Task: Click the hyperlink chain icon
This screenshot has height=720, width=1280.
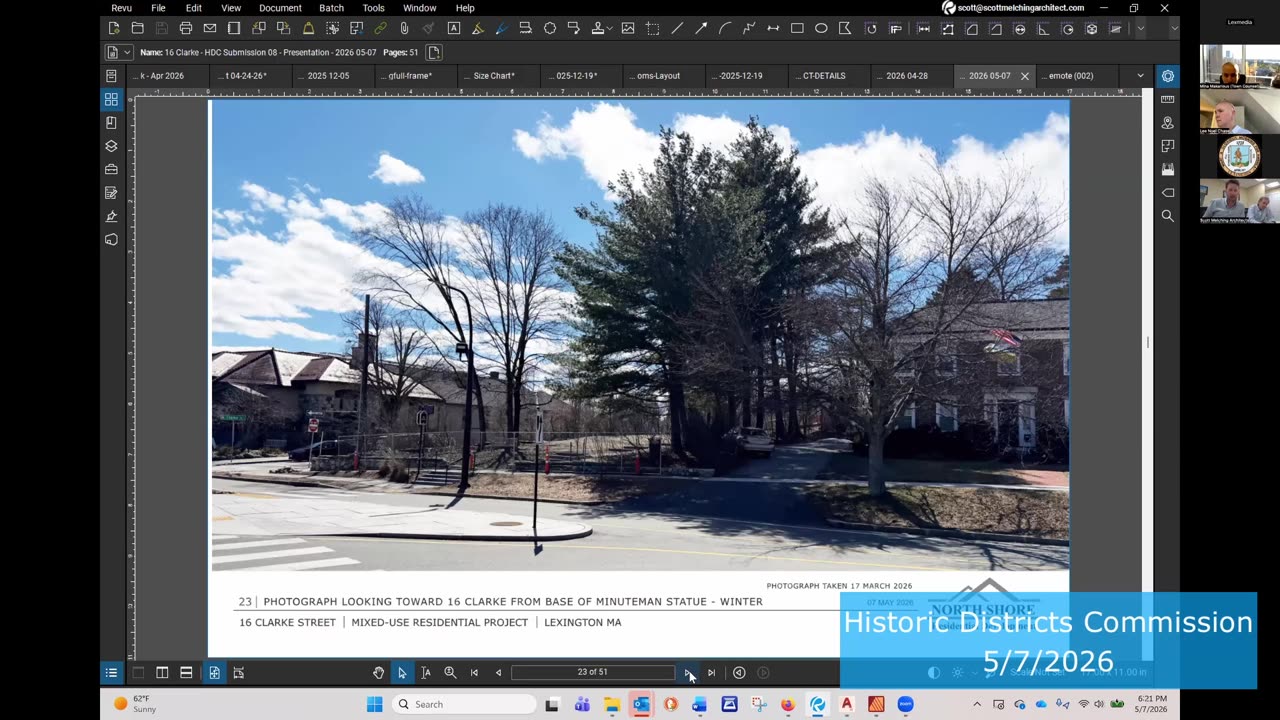Action: click(380, 29)
